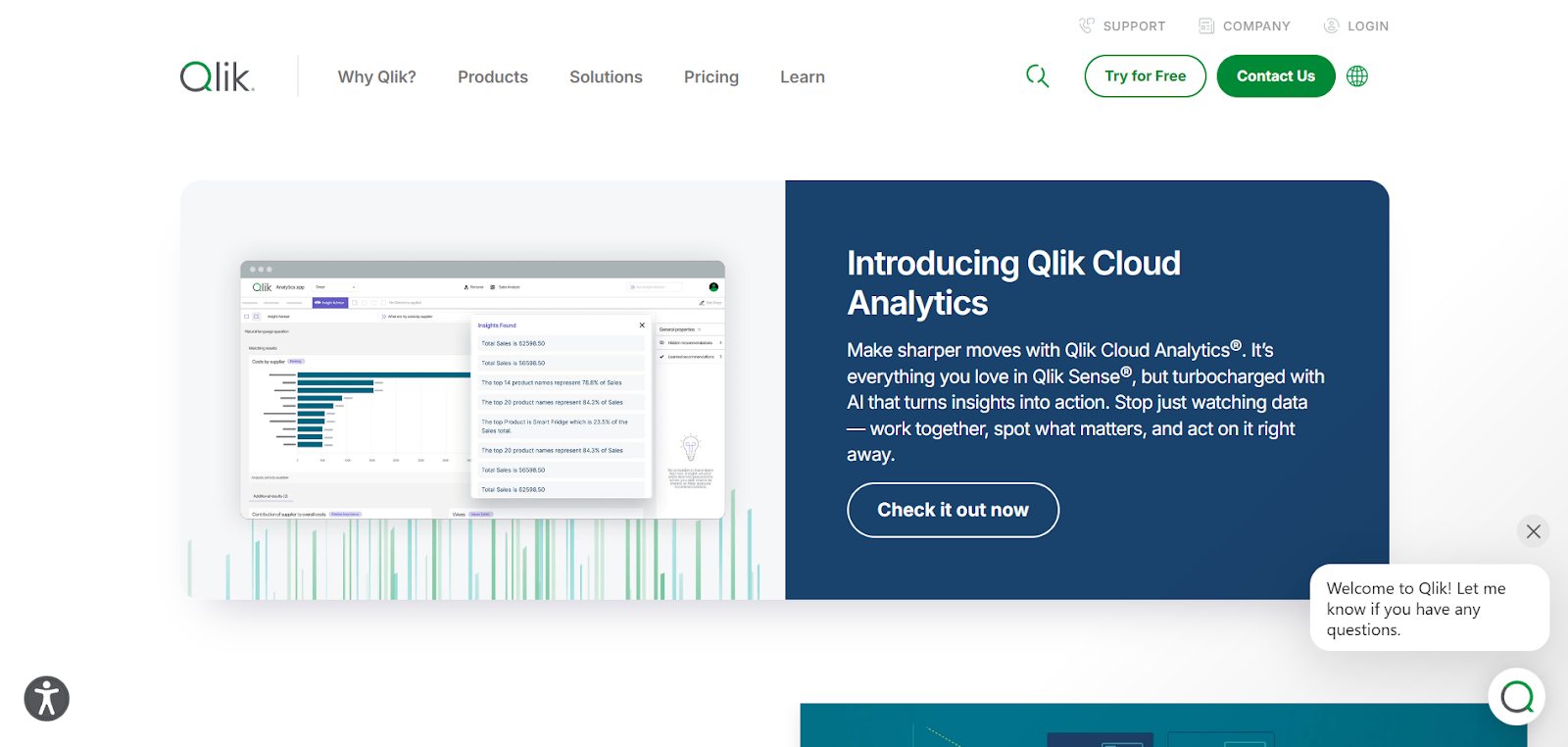The width and height of the screenshot is (1568, 747).
Task: Expand the Solutions menu
Action: [x=606, y=76]
